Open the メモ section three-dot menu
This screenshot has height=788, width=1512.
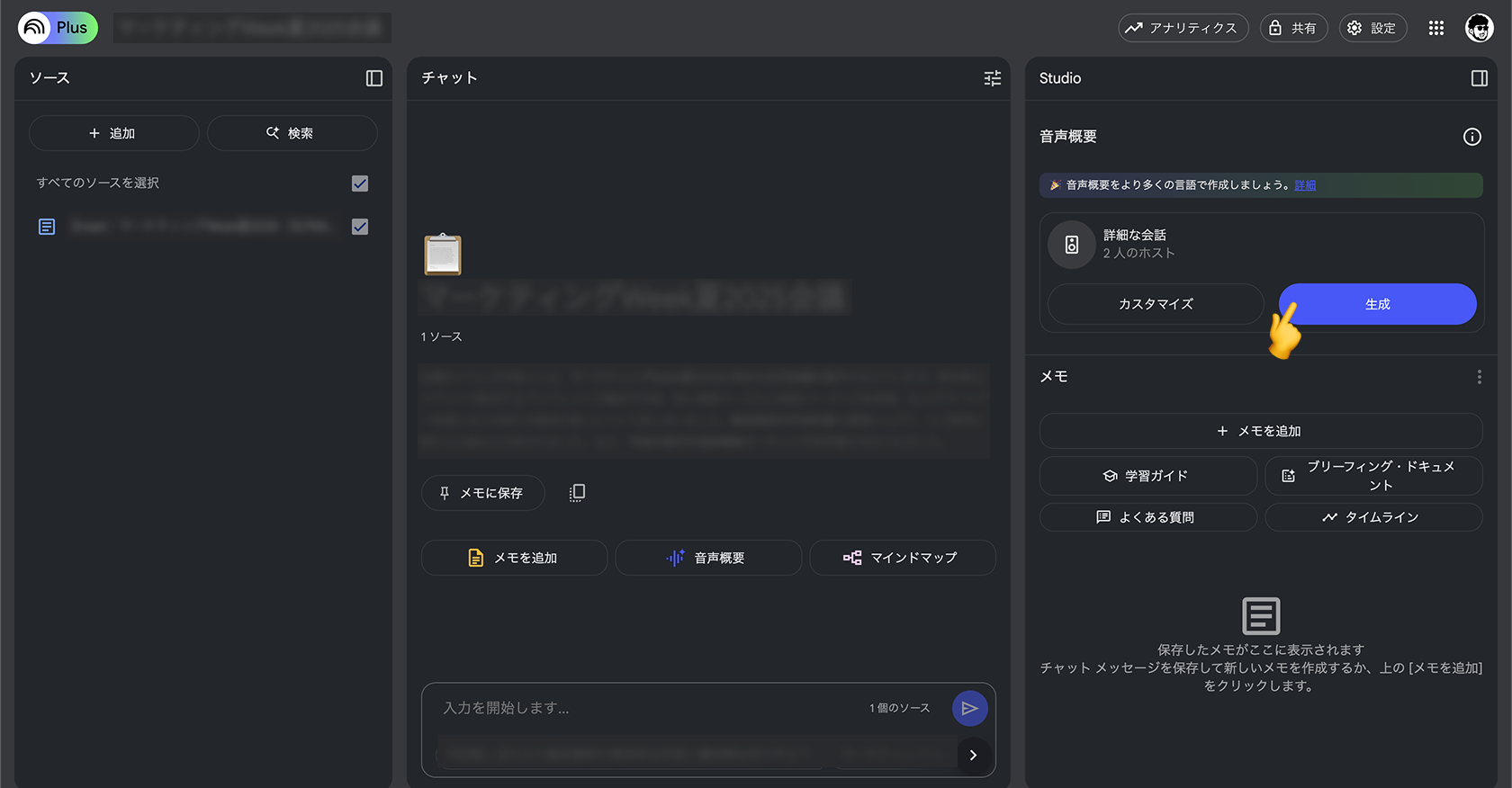(x=1479, y=377)
